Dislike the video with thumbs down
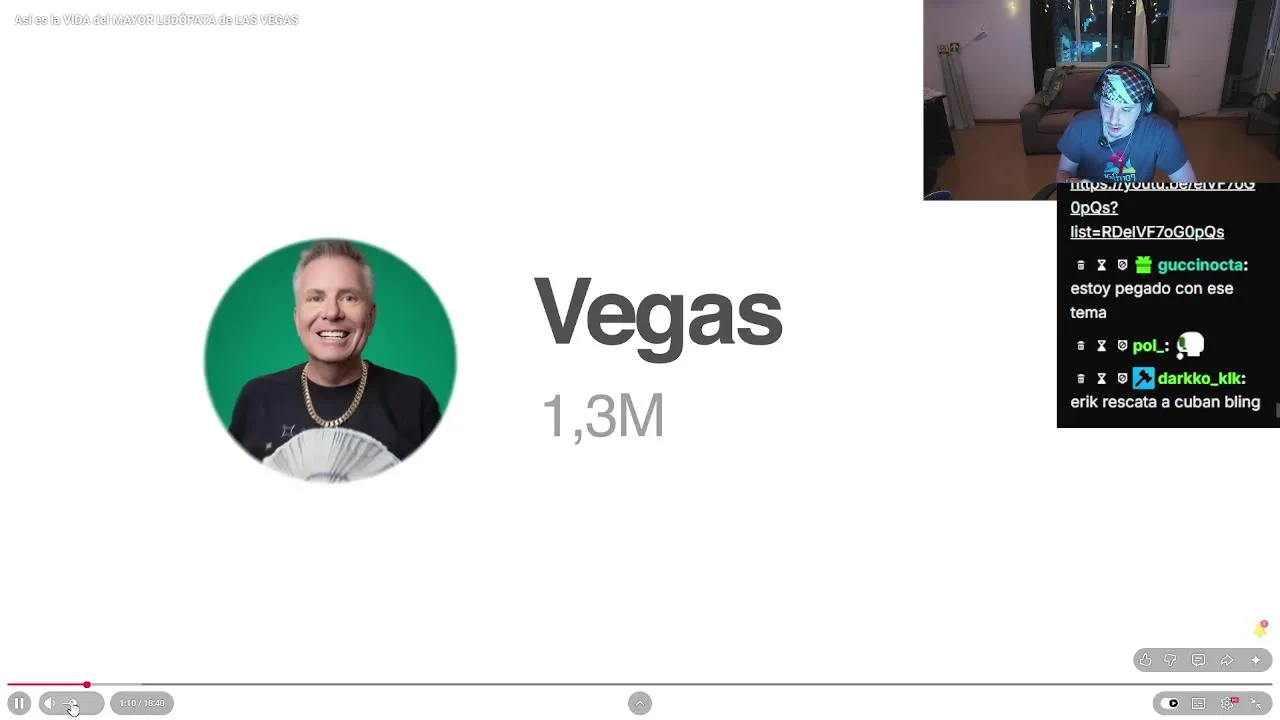Image resolution: width=1280 pixels, height=720 pixels. point(1171,660)
